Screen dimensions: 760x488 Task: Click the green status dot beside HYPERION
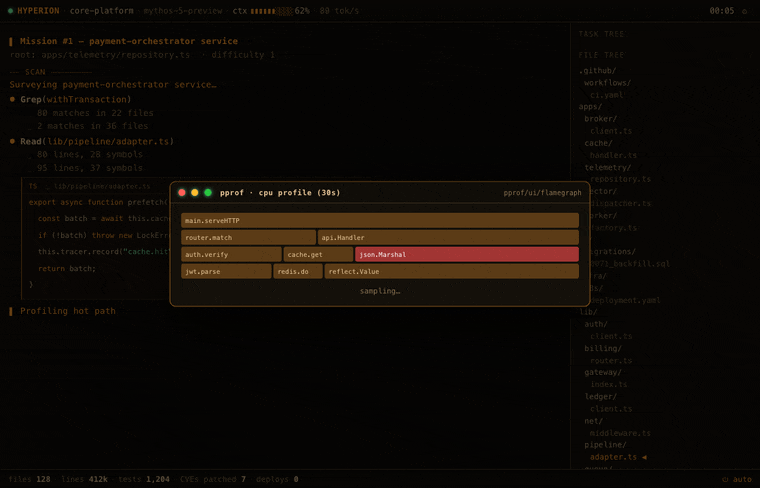[11, 11]
